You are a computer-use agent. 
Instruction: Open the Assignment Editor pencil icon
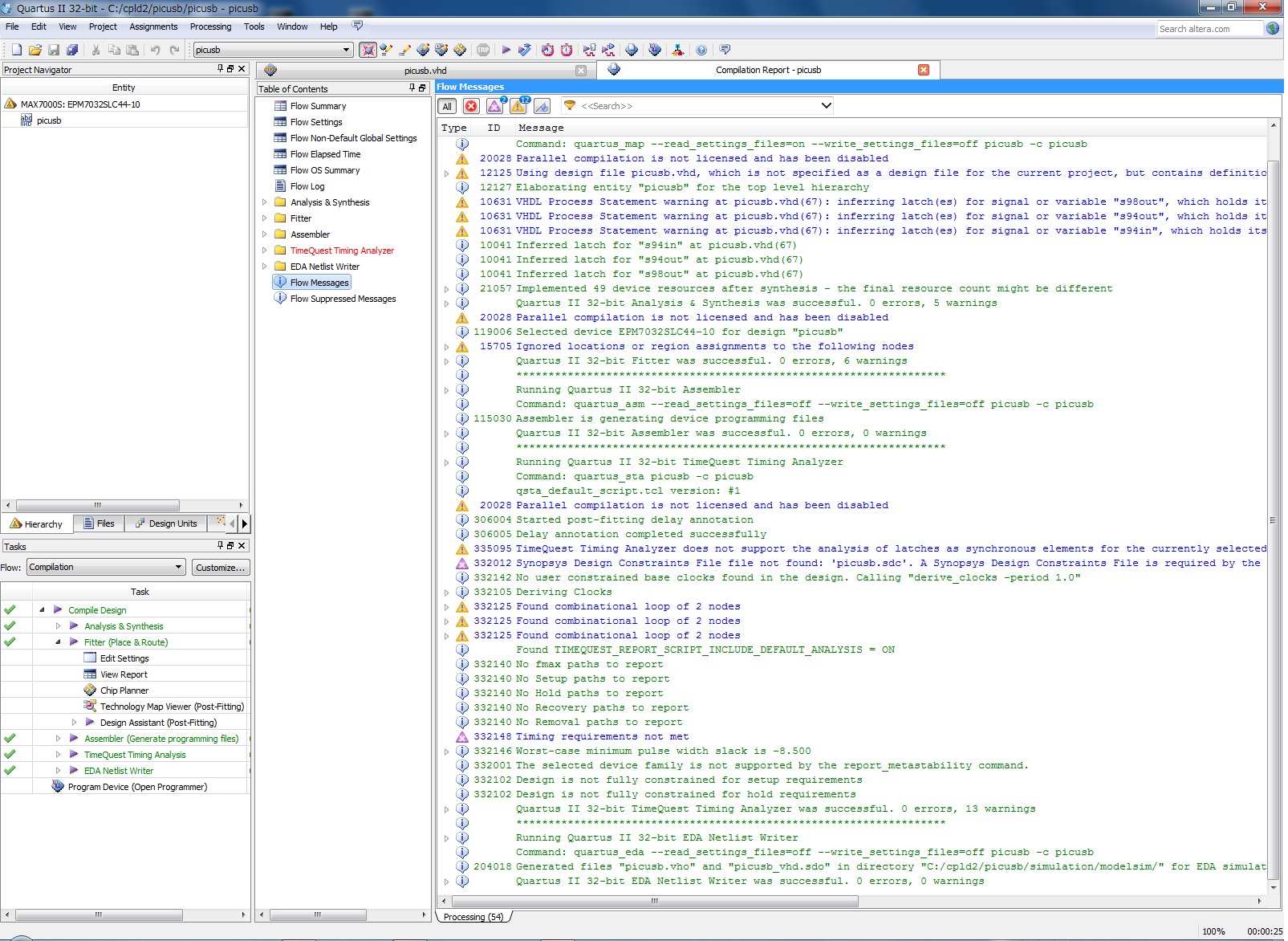[x=404, y=50]
